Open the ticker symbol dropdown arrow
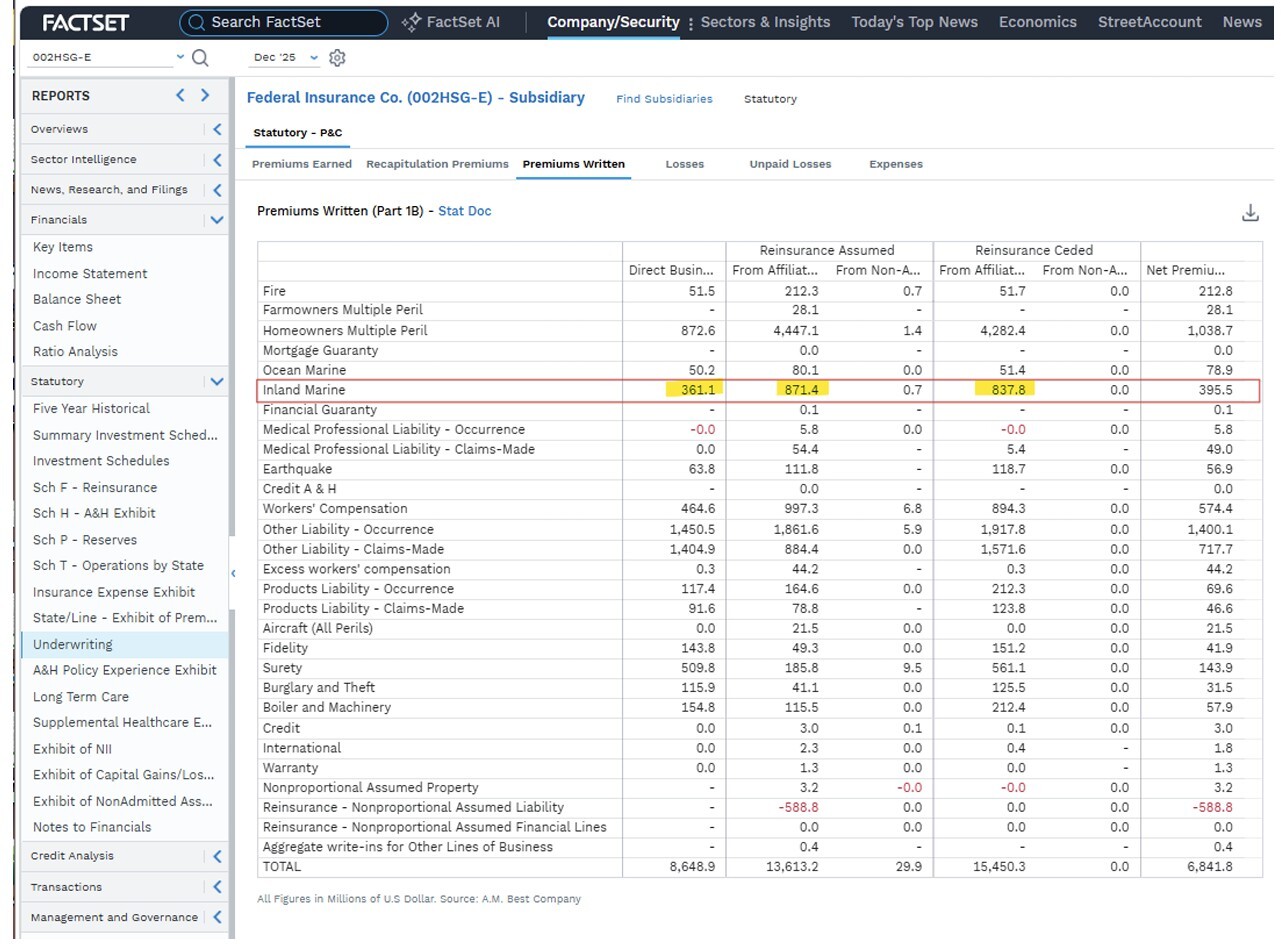Screen dimensions: 1281x949 tap(180, 57)
